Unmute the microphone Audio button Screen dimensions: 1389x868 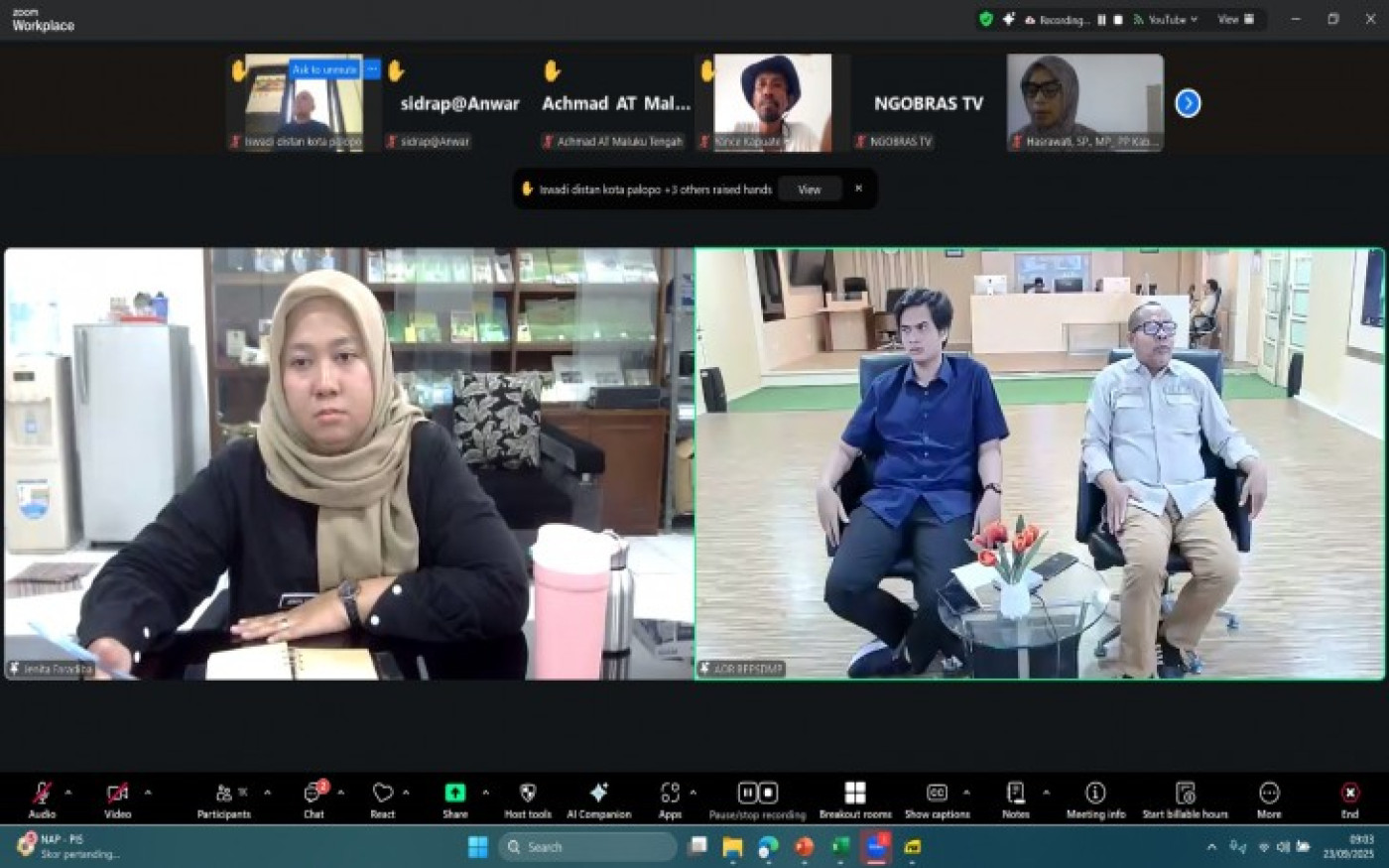click(42, 799)
